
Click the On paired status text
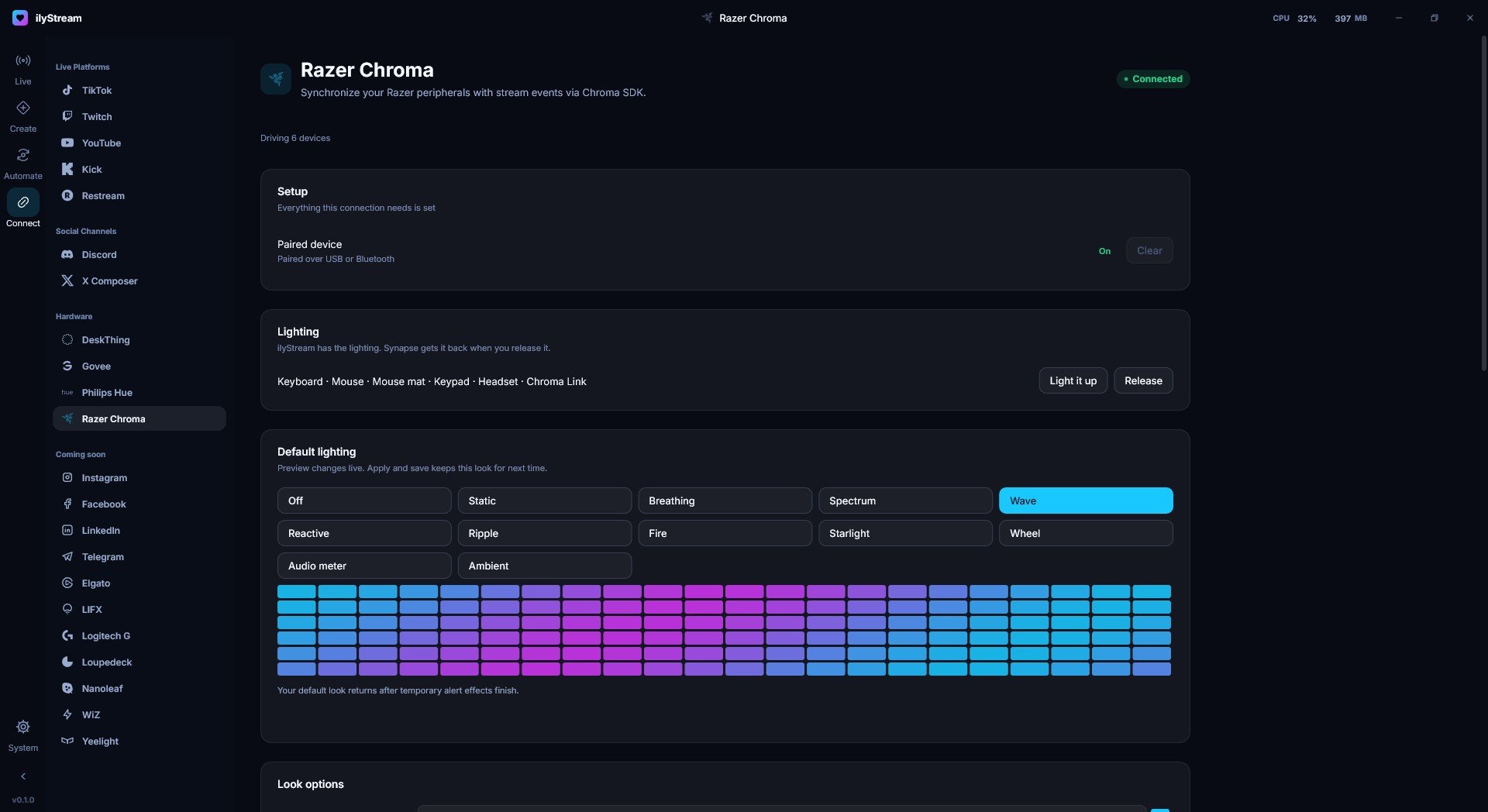click(1104, 251)
